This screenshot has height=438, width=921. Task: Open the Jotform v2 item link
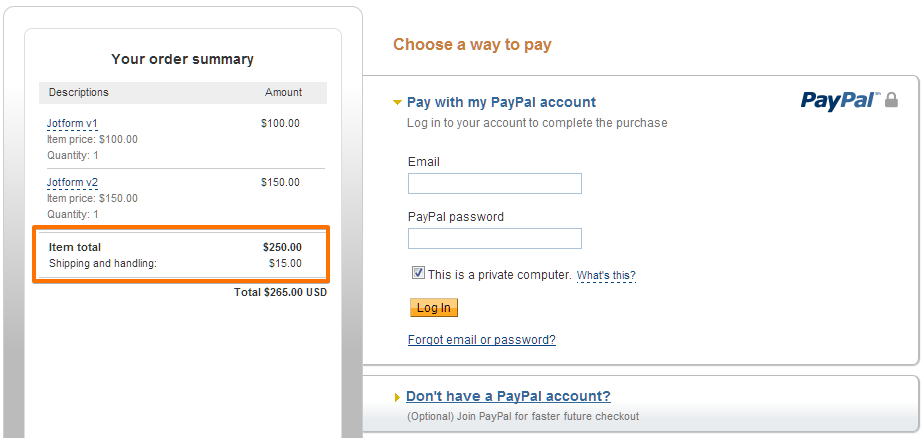(72, 183)
